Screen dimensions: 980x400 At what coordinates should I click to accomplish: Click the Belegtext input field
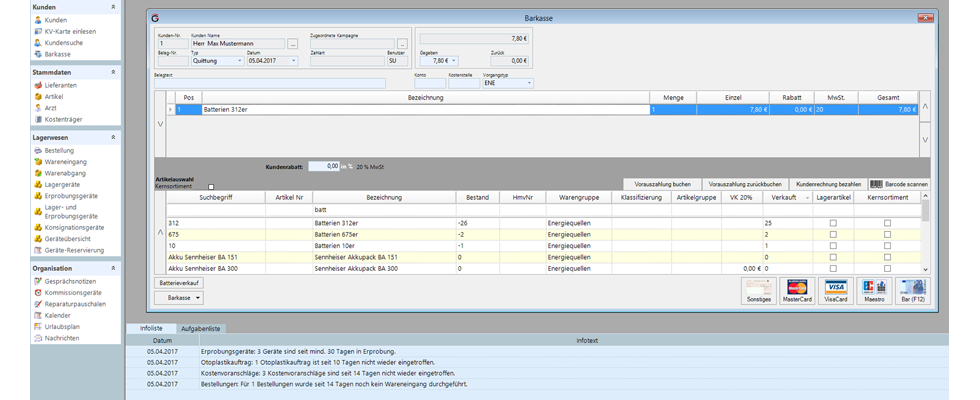[270, 83]
